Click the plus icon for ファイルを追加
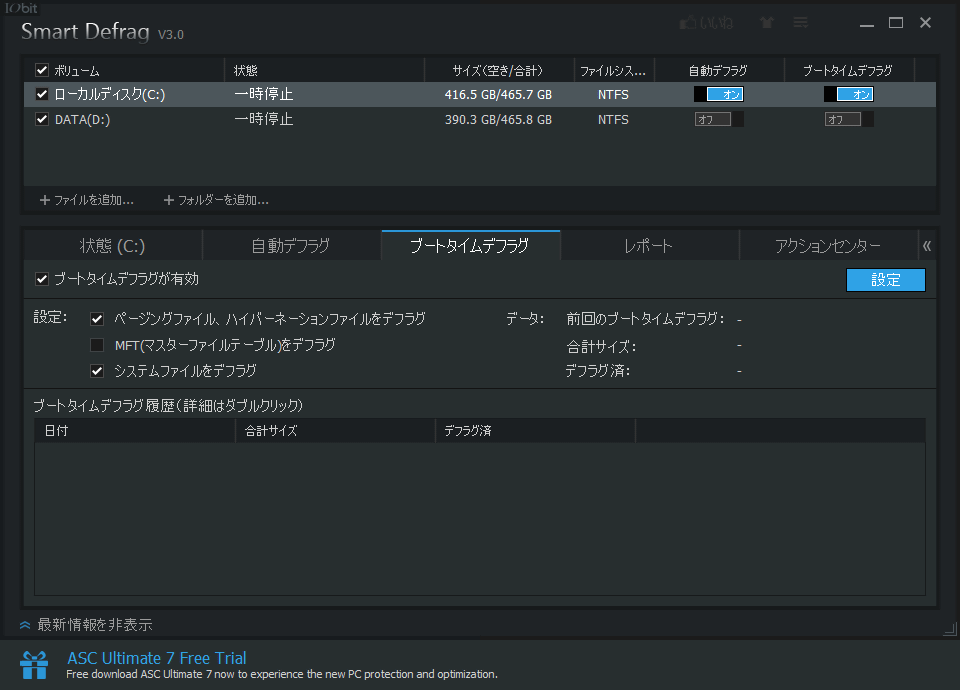 tap(45, 200)
